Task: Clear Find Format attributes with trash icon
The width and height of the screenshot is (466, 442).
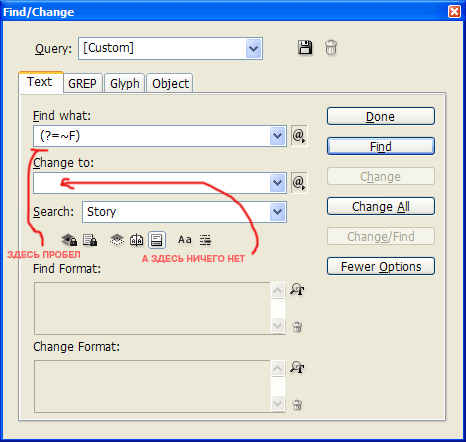Action: pos(297,327)
